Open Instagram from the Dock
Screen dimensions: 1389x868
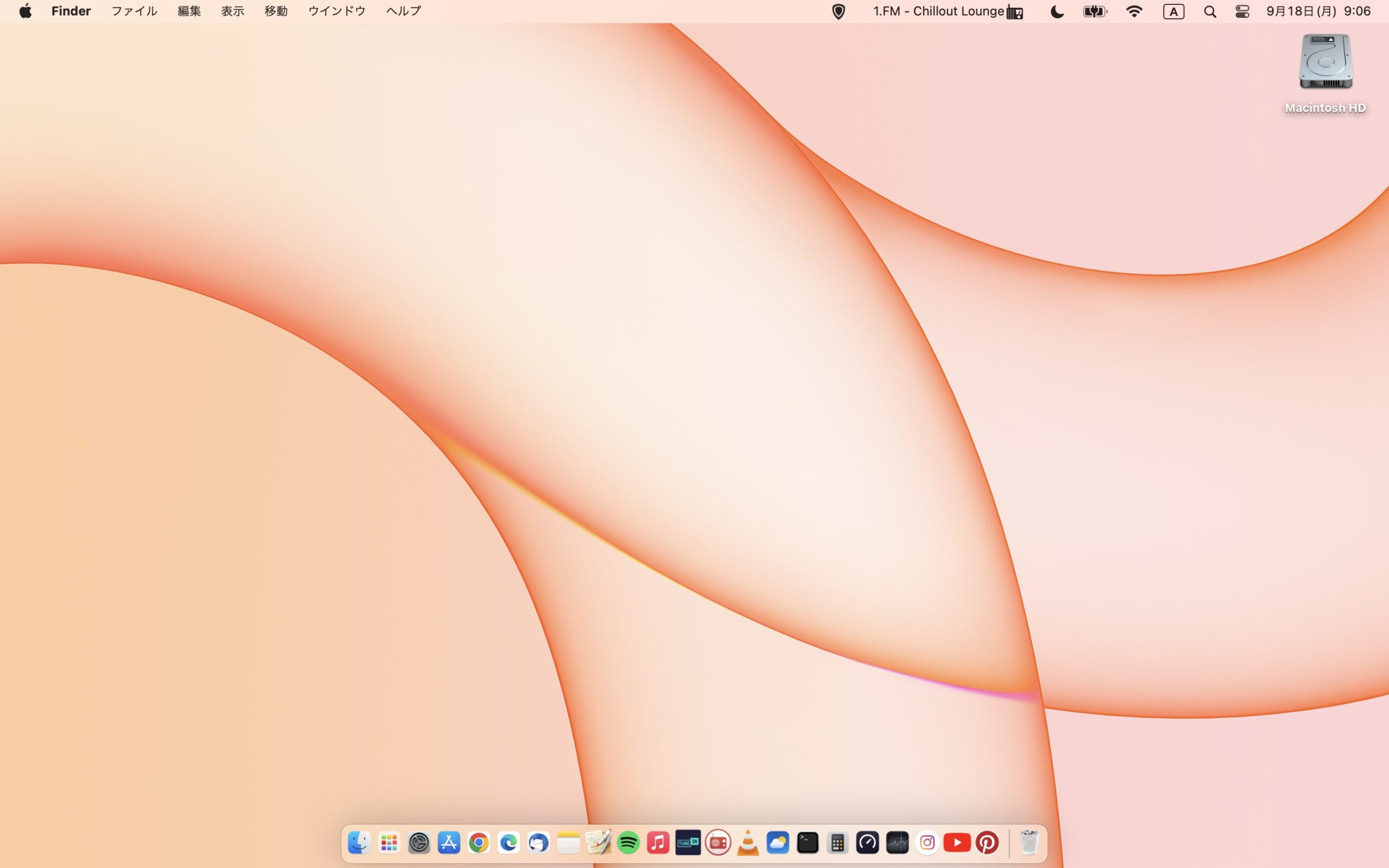(927, 842)
